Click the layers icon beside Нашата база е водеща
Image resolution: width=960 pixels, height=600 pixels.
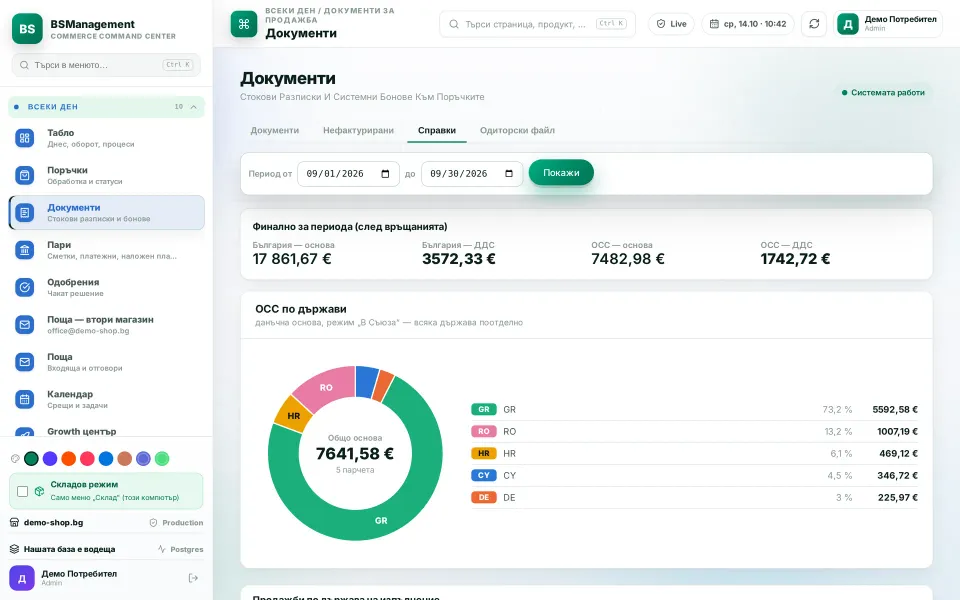(14, 549)
